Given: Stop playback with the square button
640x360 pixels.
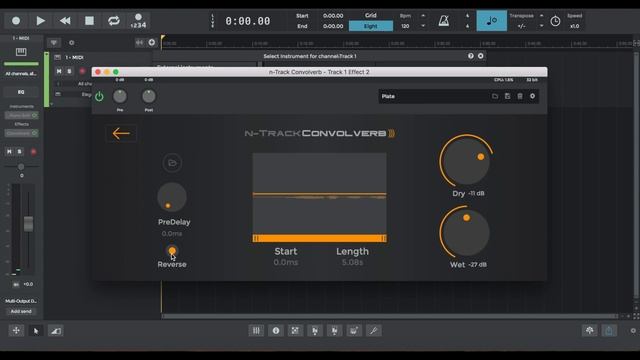Looking at the screenshot, I should (x=89, y=21).
